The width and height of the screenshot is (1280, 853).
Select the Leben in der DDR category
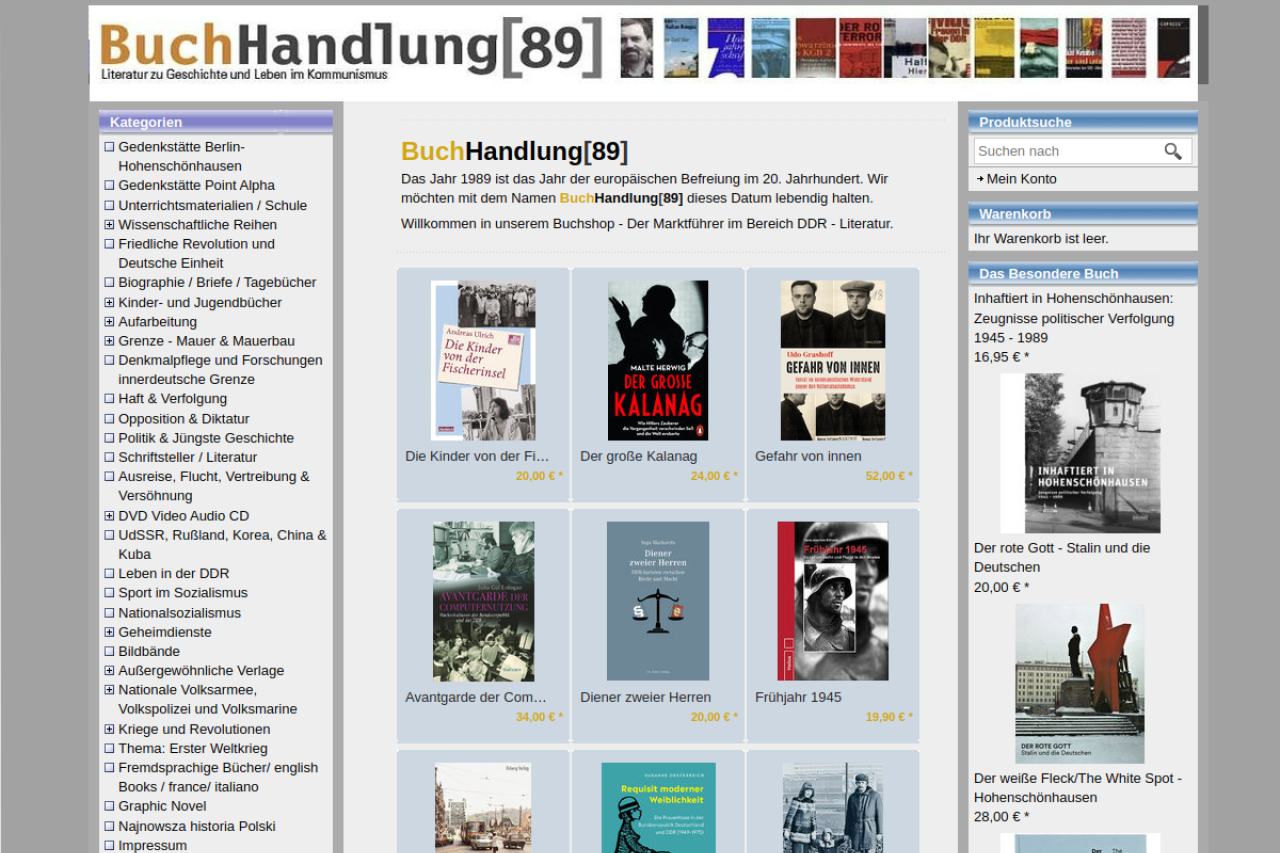pyautogui.click(x=174, y=573)
